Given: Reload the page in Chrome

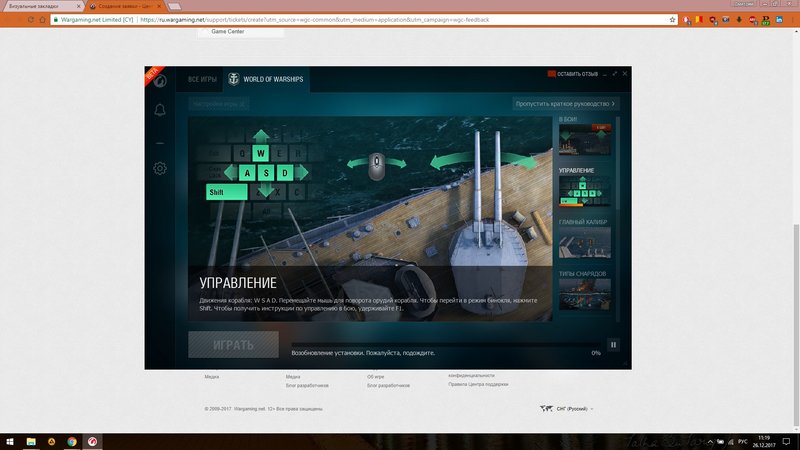Looking at the screenshot, I should (x=31, y=20).
